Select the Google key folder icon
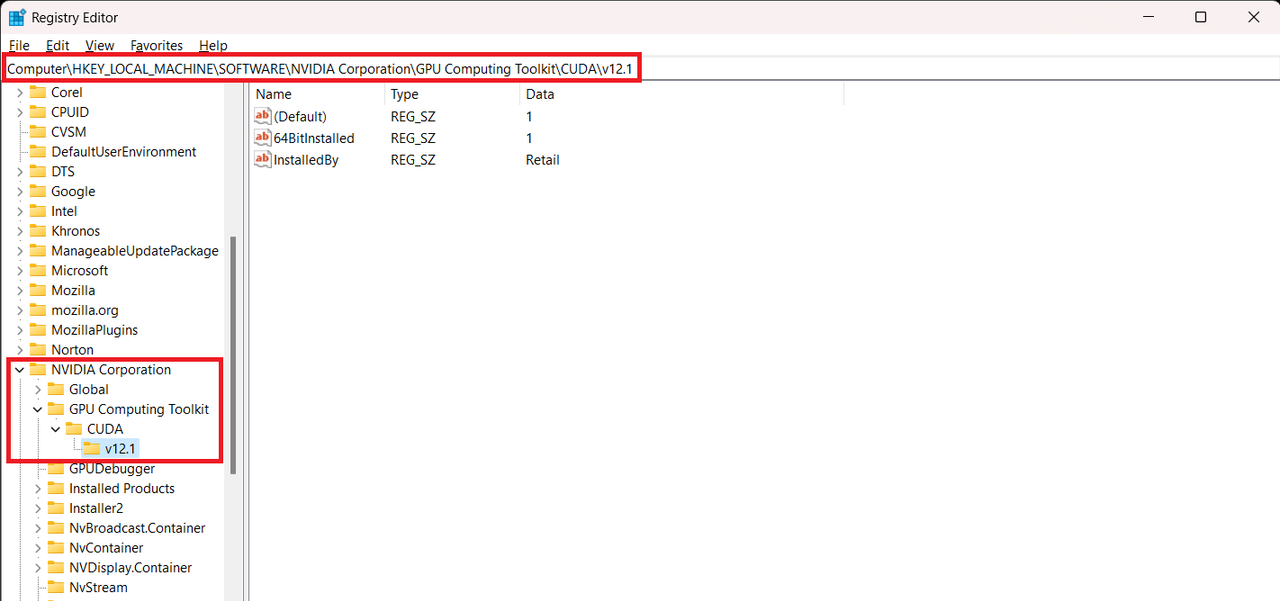1280x601 pixels. coord(38,191)
